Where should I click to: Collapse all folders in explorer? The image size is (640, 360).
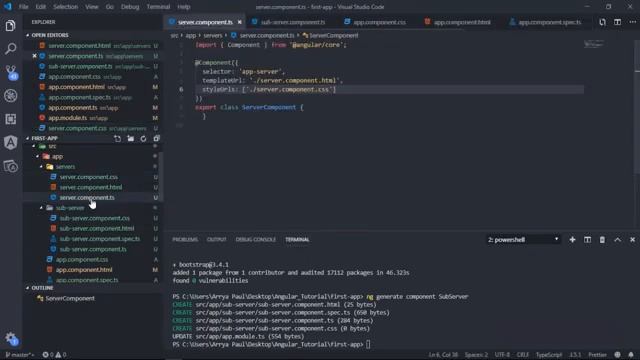[x=156, y=138]
